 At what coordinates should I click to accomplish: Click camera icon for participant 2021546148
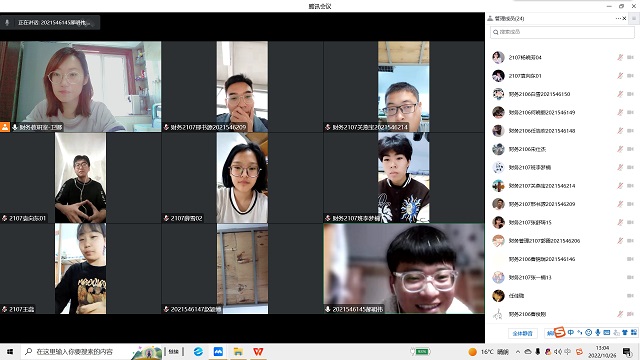click(x=630, y=131)
